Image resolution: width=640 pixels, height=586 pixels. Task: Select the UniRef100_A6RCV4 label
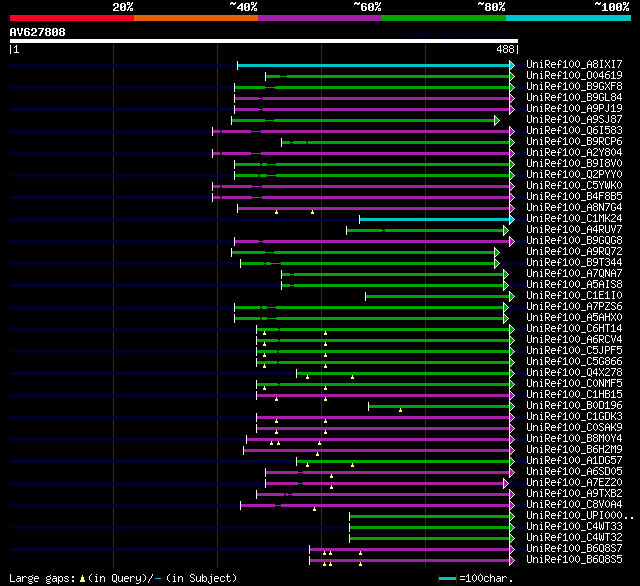tap(574, 340)
